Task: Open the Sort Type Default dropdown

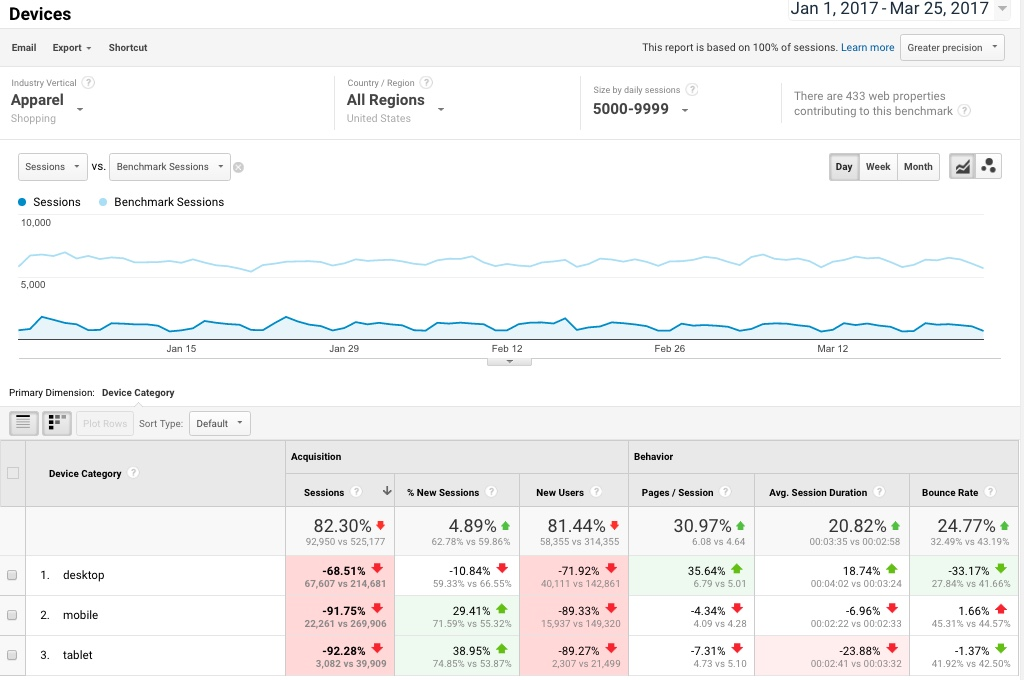Action: coord(219,422)
